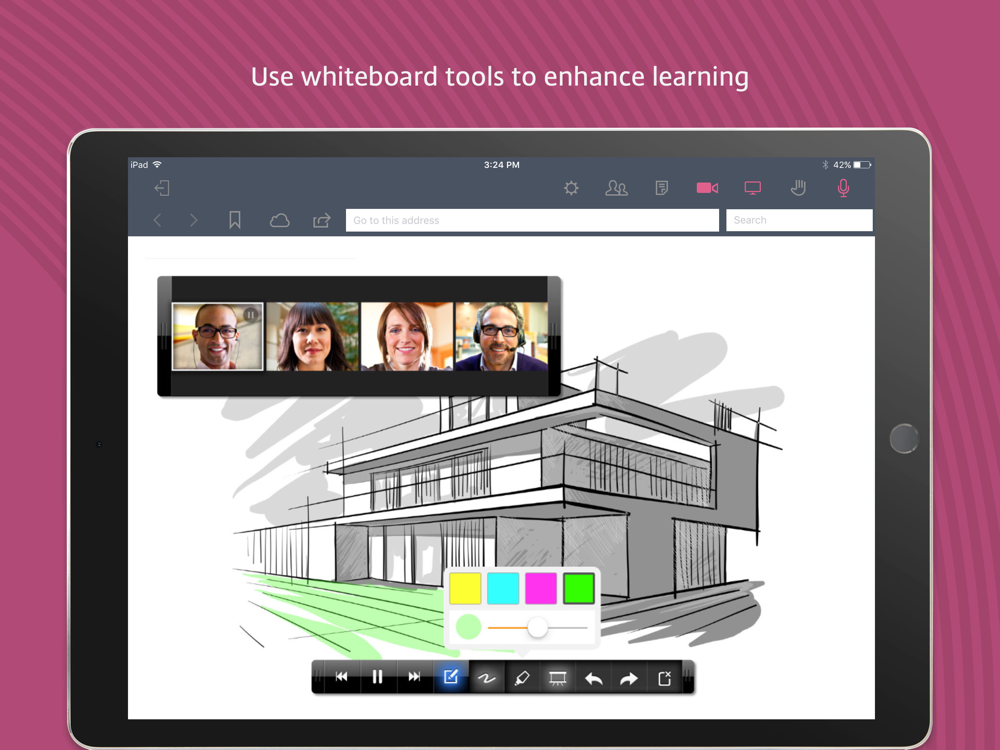This screenshot has height=750, width=1000.
Task: Pick the cyan highlighter color
Action: (x=503, y=588)
